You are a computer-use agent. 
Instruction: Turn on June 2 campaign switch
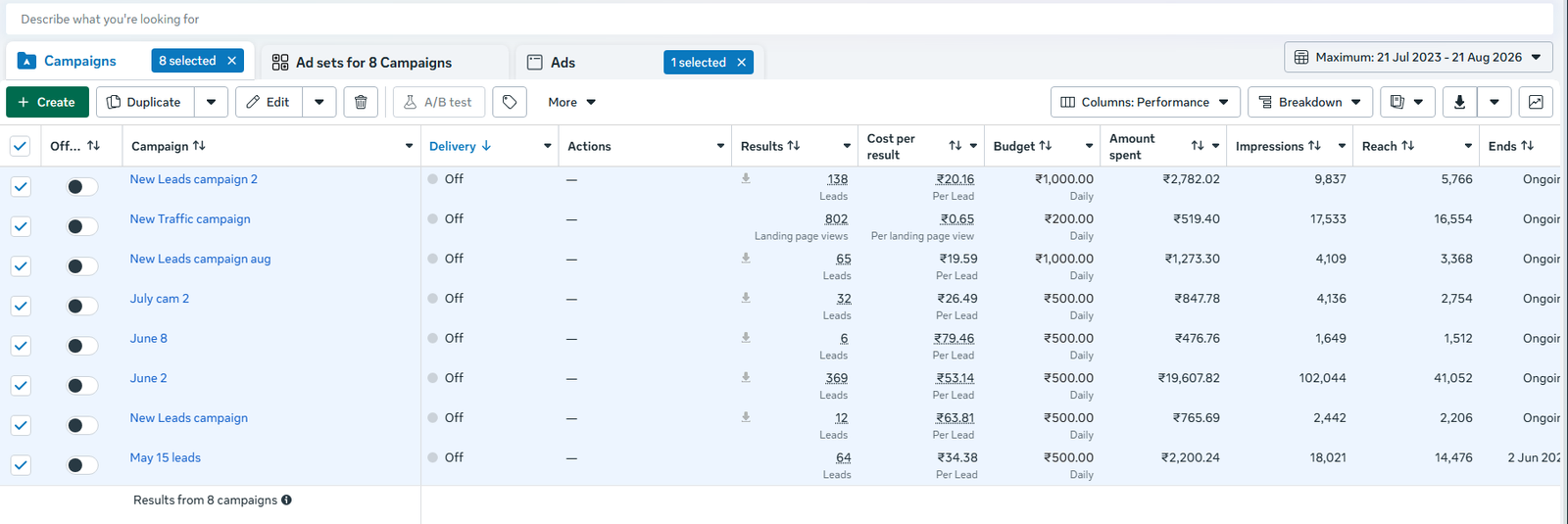82,386
